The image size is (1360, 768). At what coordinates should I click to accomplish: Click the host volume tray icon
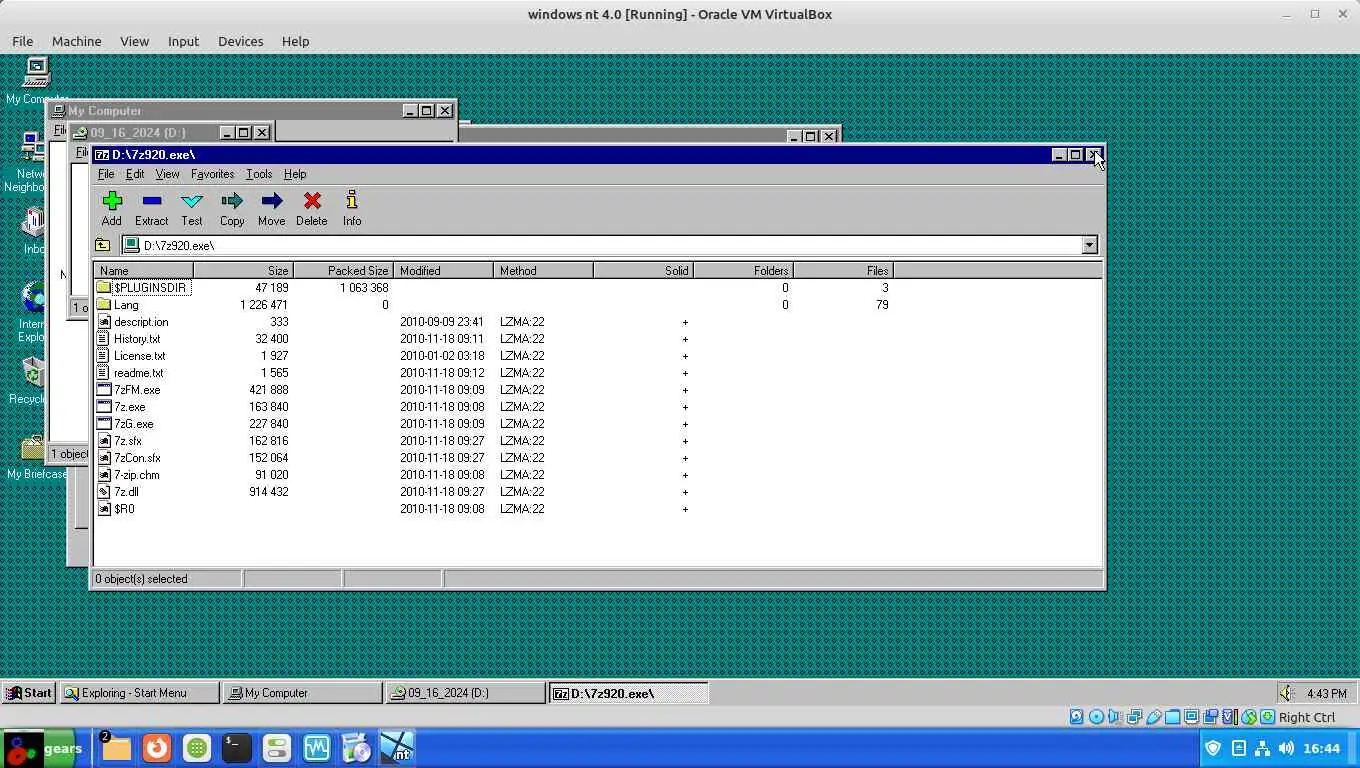[x=1286, y=748]
